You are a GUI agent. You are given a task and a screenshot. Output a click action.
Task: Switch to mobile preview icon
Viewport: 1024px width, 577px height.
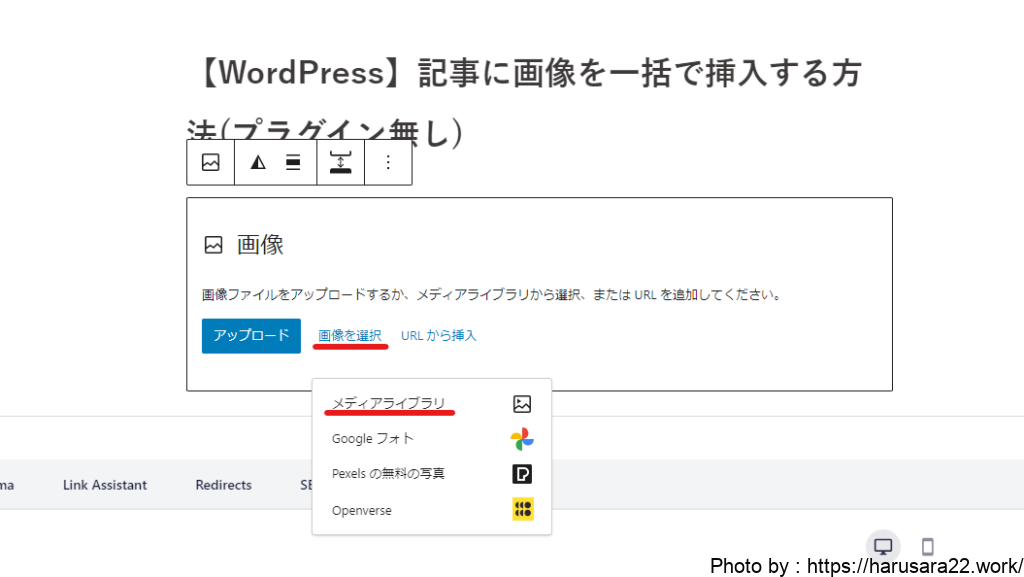[927, 546]
